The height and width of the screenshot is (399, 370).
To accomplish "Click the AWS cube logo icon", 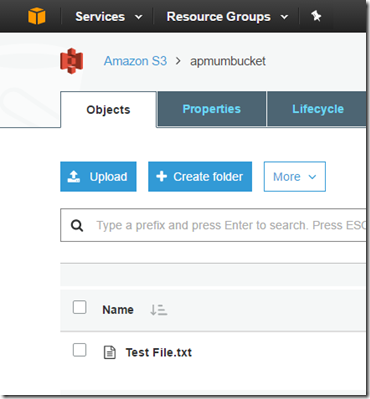I will click(37, 16).
